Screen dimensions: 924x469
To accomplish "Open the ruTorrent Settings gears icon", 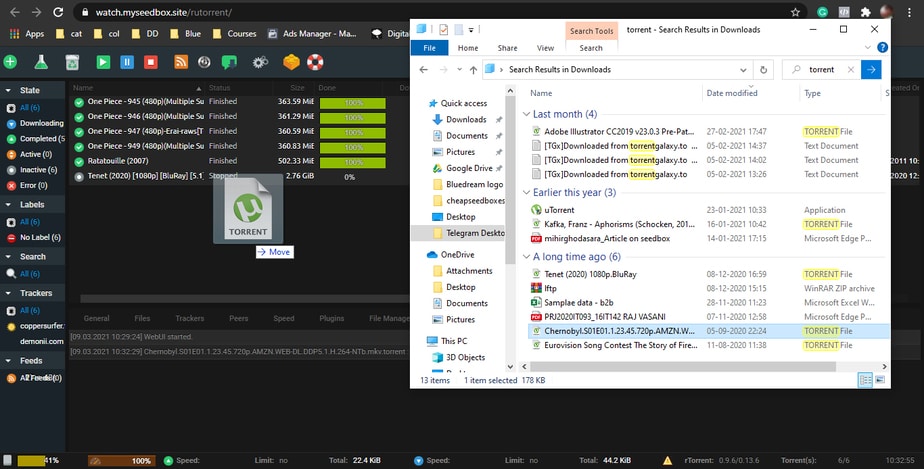I will click(260, 62).
